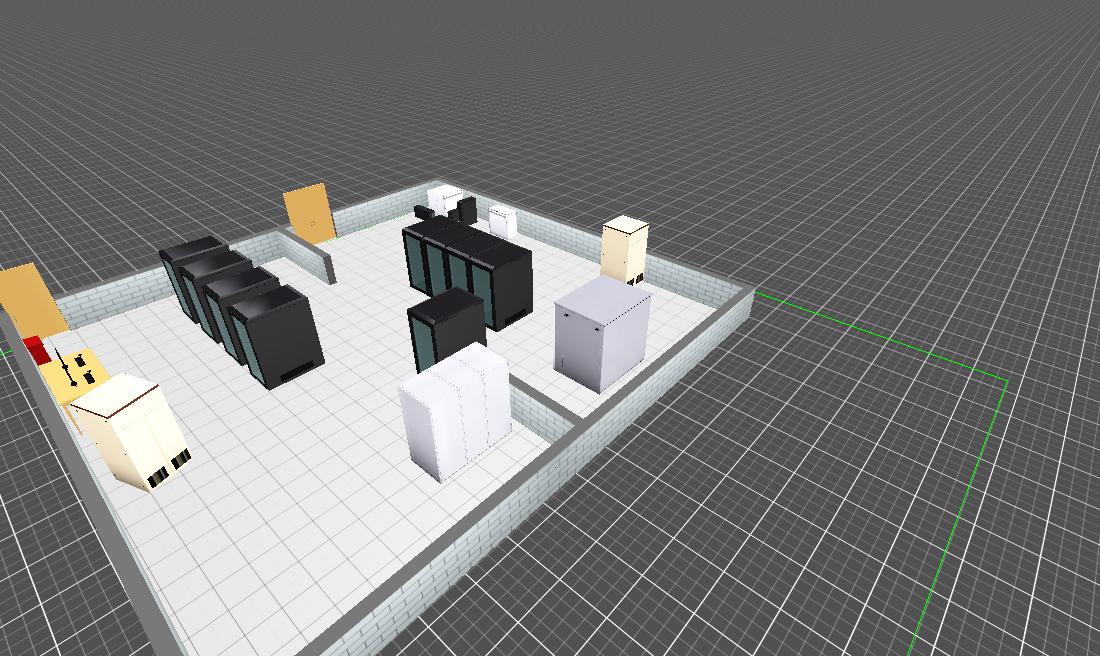Select the tall cream cabinet by the right wall
This screenshot has width=1100, height=656.
click(x=625, y=250)
